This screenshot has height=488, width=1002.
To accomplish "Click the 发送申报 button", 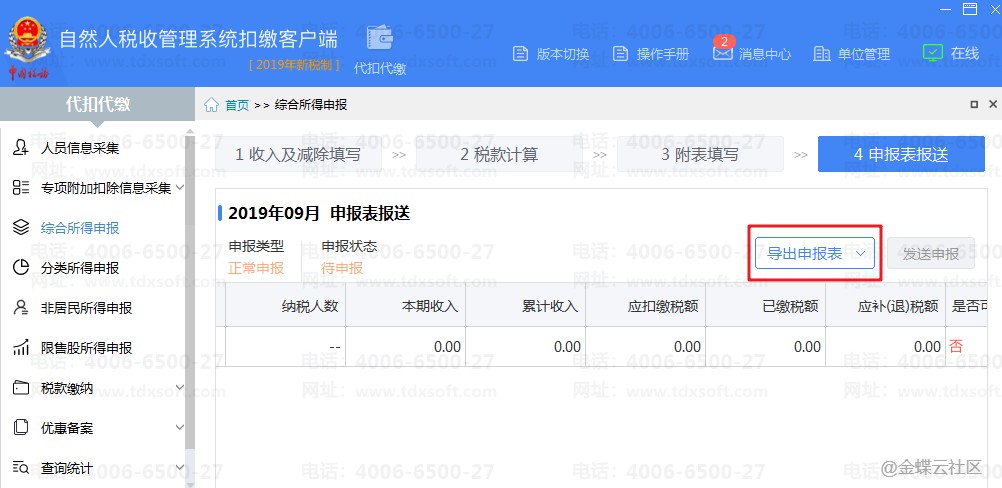I will coord(930,254).
